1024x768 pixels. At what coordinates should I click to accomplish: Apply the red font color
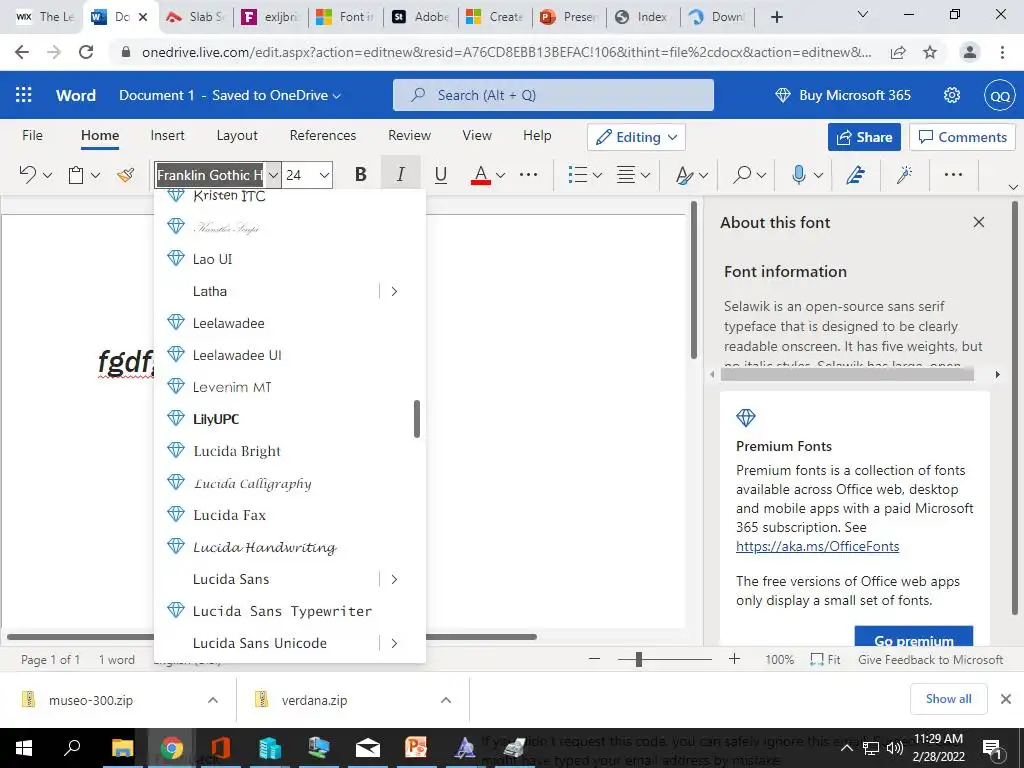click(481, 174)
